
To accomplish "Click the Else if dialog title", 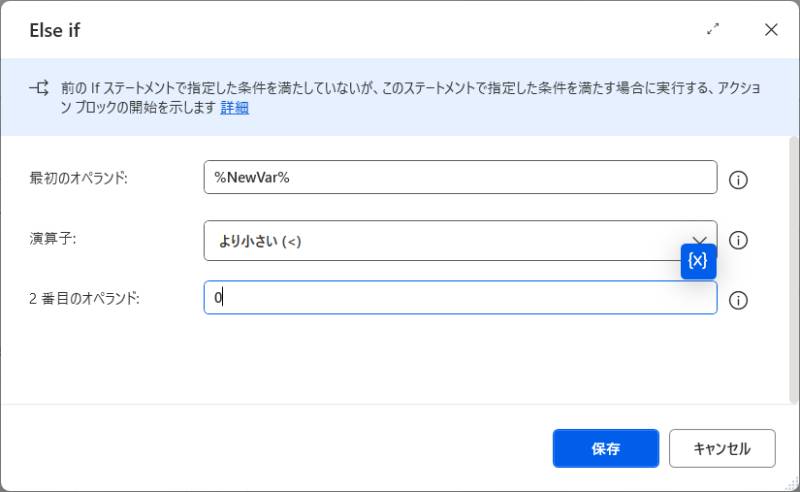I will [54, 30].
